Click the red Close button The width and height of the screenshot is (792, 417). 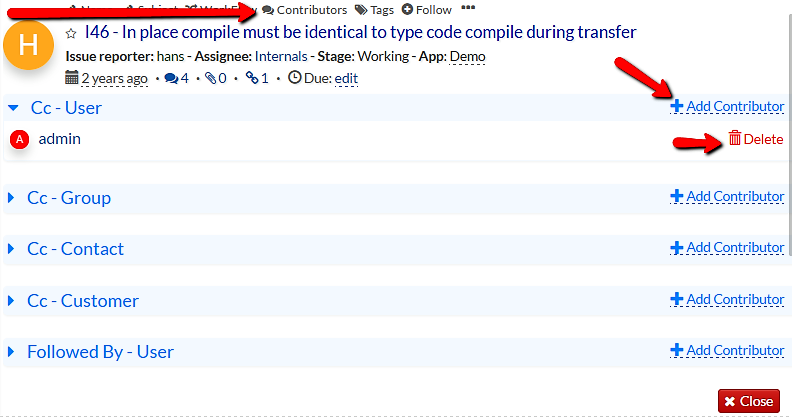tap(748, 401)
